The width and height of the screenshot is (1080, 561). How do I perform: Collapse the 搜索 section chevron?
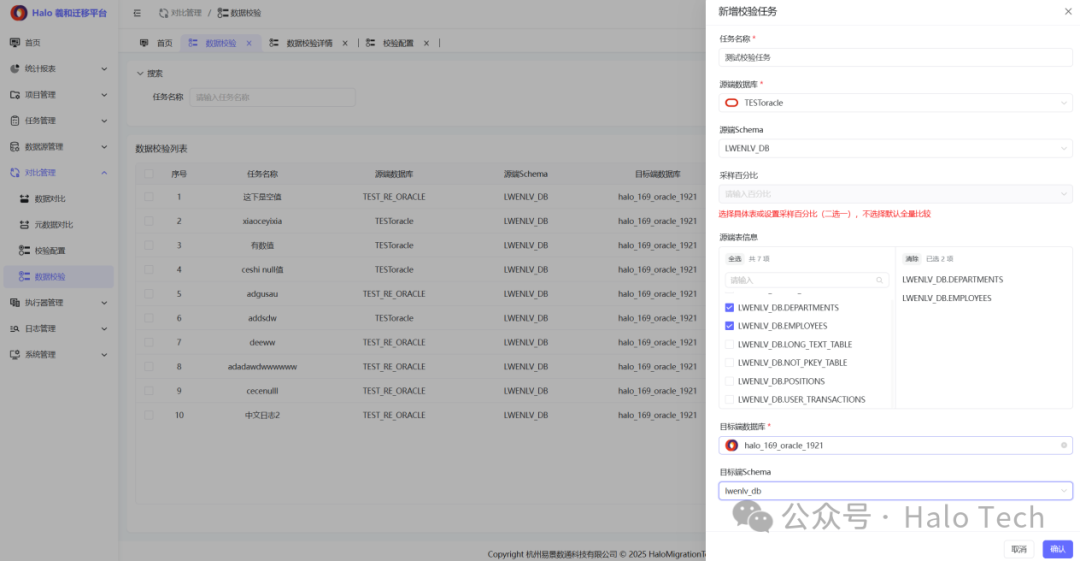point(140,74)
